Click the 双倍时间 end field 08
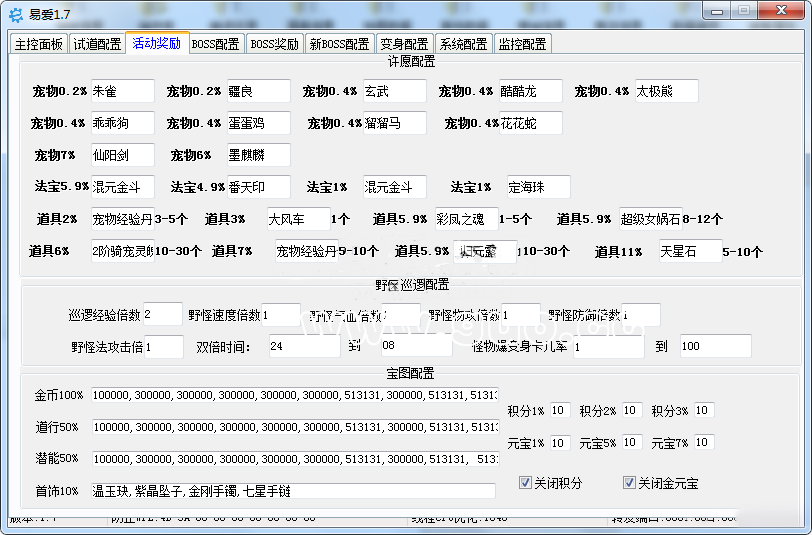This screenshot has height=535, width=812. tap(416, 346)
